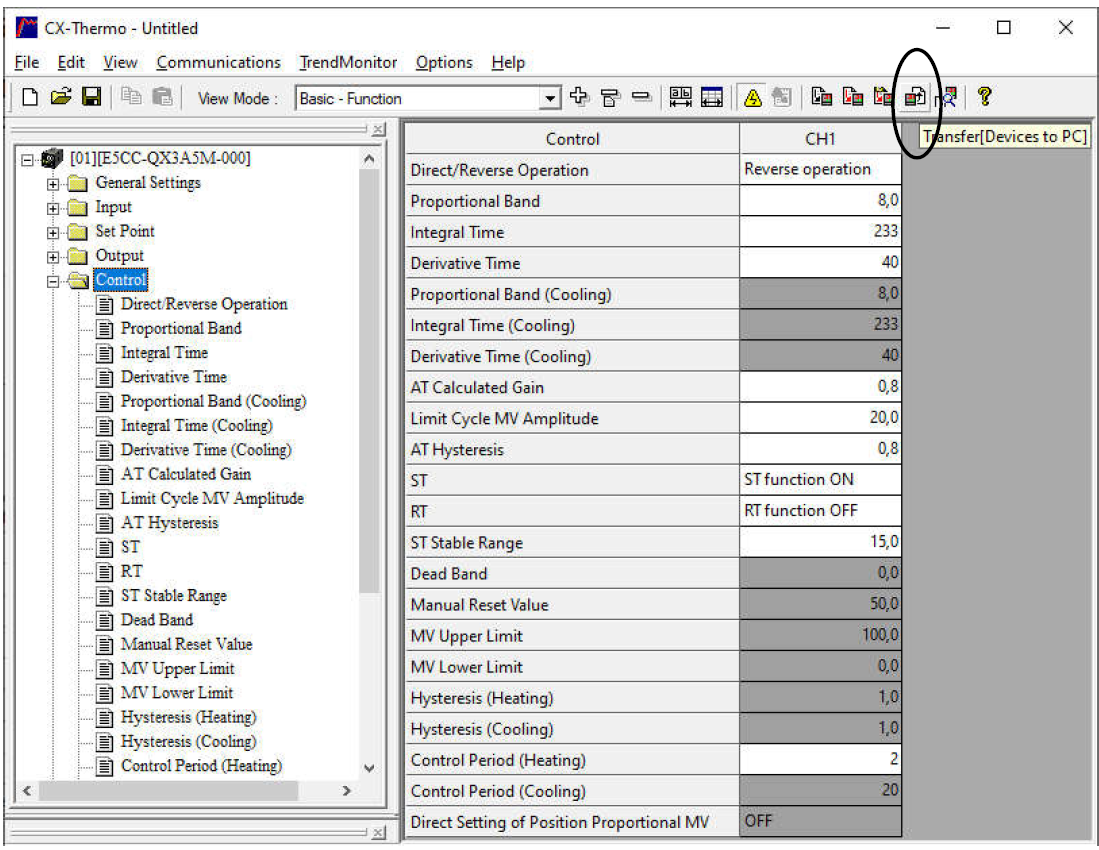The height and width of the screenshot is (850, 1099).
Task: Click the tree horizontal scroll right arrow
Action: (x=346, y=790)
